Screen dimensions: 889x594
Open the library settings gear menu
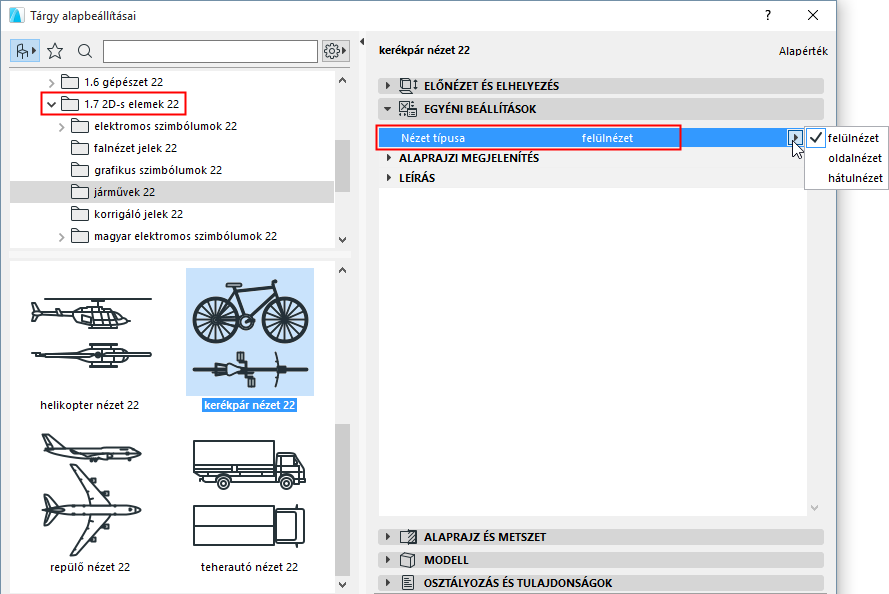click(335, 52)
